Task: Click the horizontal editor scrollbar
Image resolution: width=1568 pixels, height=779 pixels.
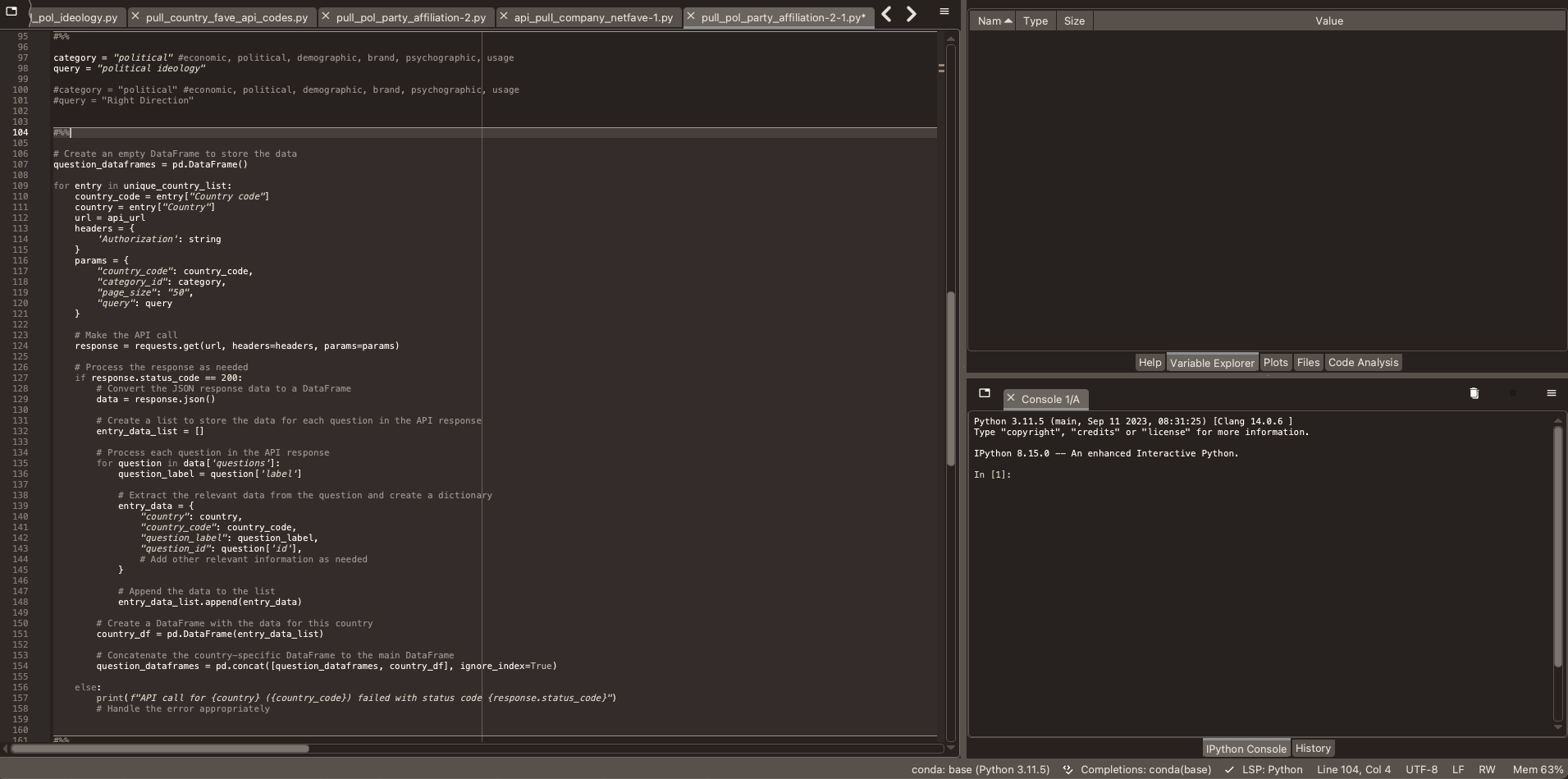Action: (x=161, y=749)
